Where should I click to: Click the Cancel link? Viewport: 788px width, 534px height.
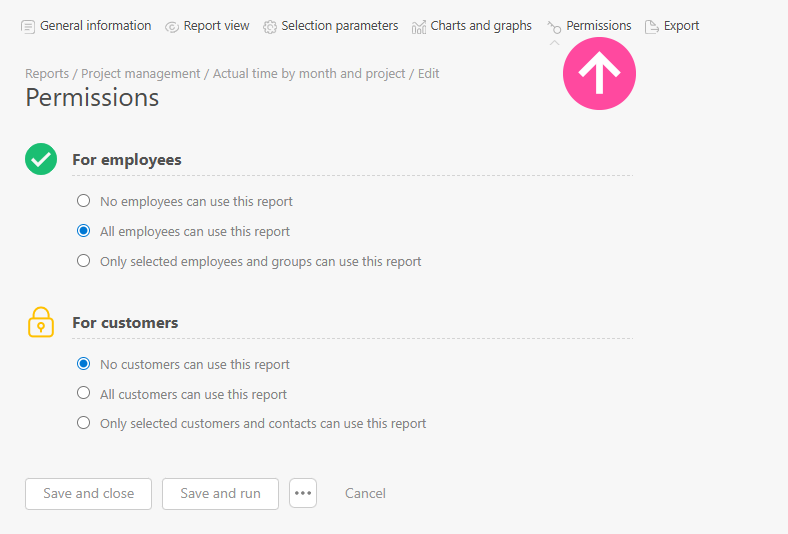pyautogui.click(x=365, y=493)
